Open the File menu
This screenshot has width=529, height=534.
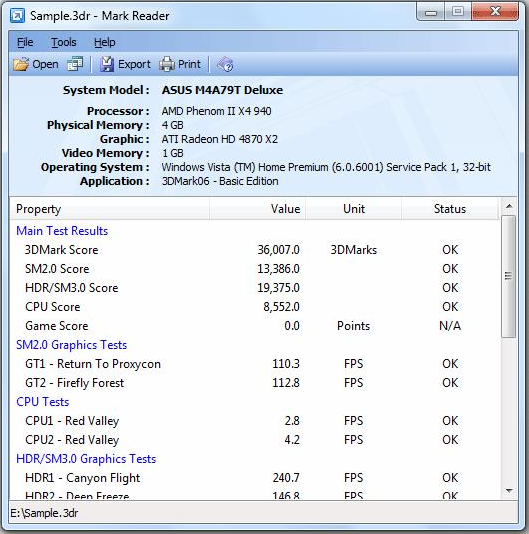click(25, 42)
